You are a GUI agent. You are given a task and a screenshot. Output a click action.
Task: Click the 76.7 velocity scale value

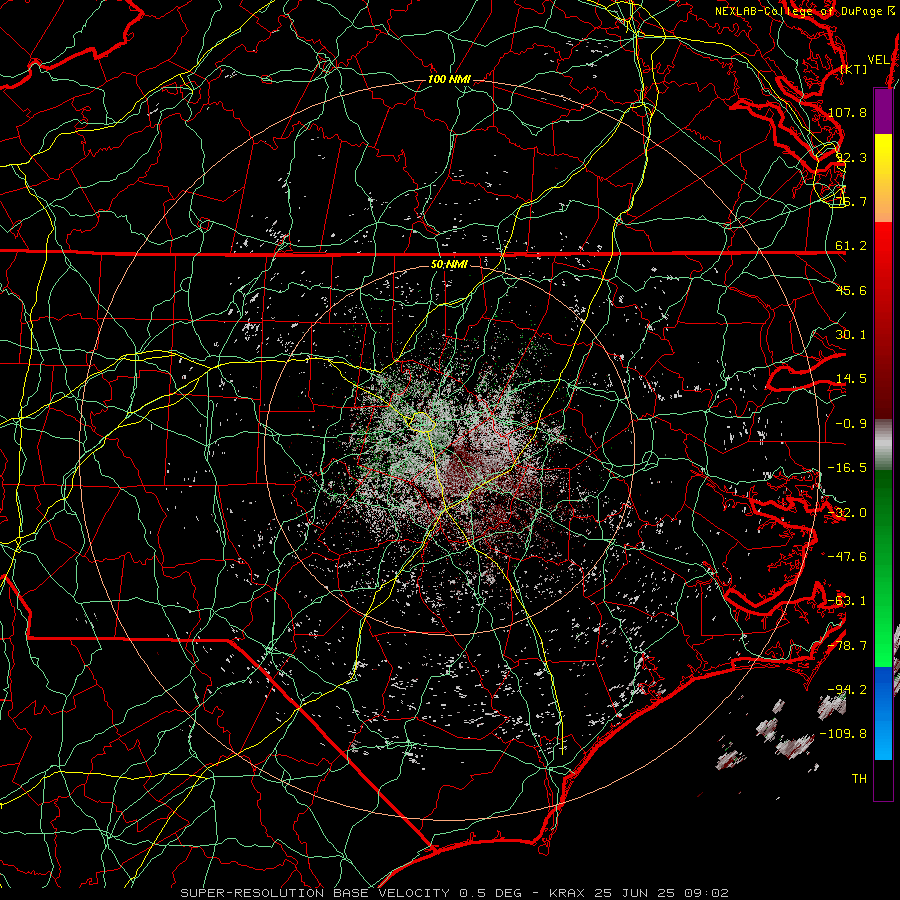point(851,201)
